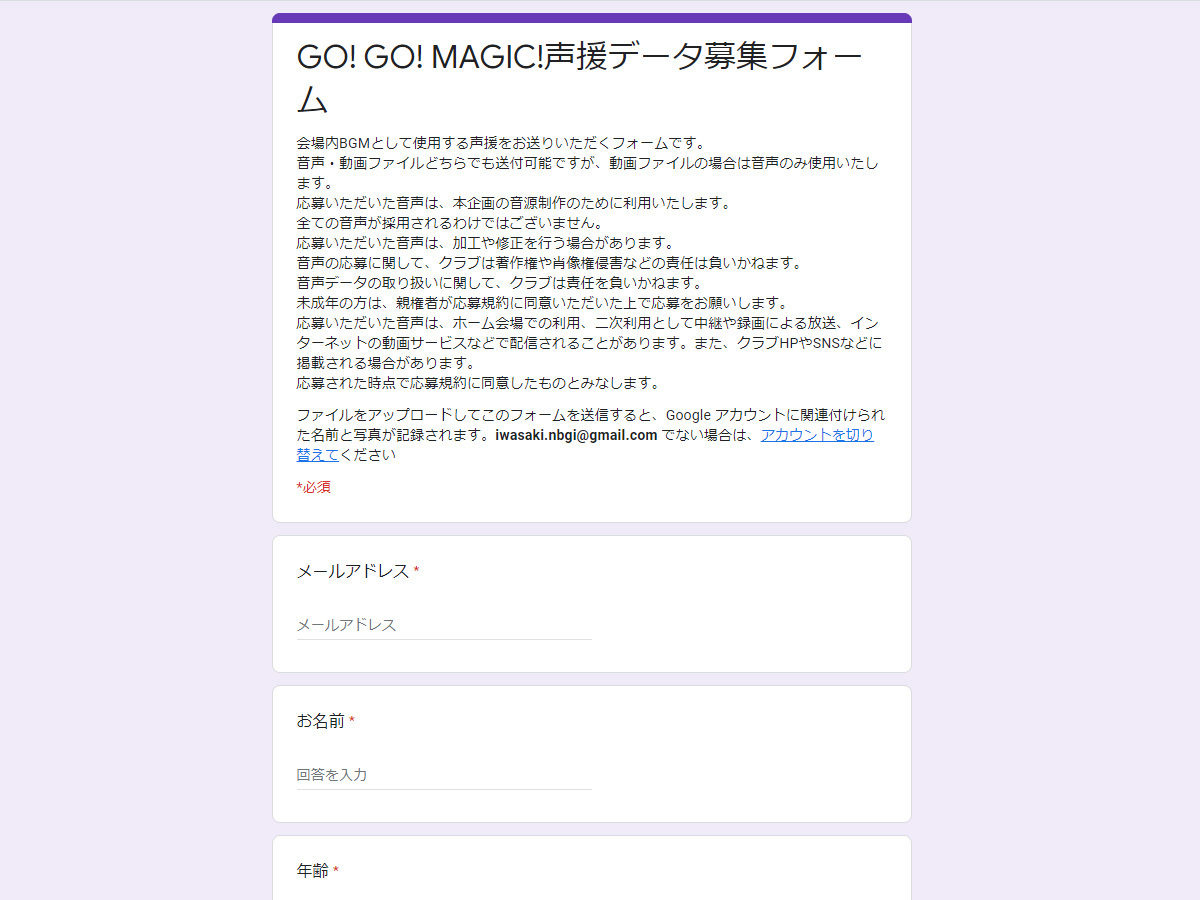Click the メールアドレス question label
The width and height of the screenshot is (1200, 900).
pos(353,571)
